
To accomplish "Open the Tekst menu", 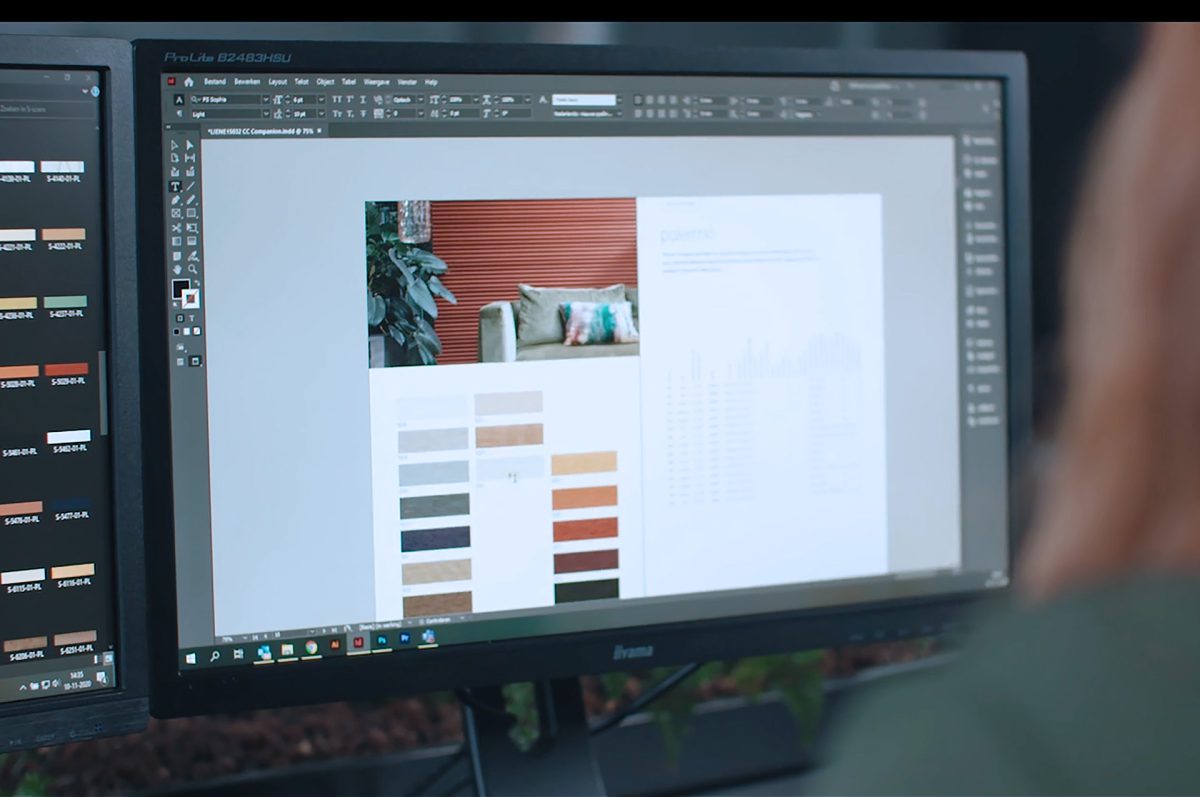I will click(x=302, y=82).
